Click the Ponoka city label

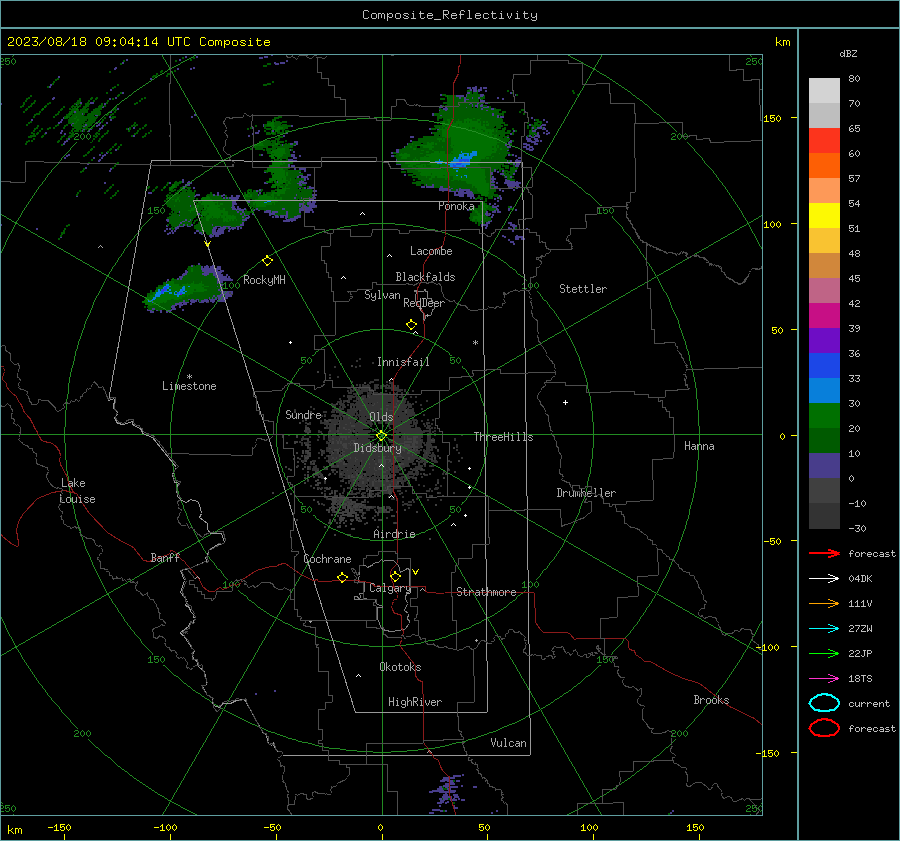coord(456,206)
